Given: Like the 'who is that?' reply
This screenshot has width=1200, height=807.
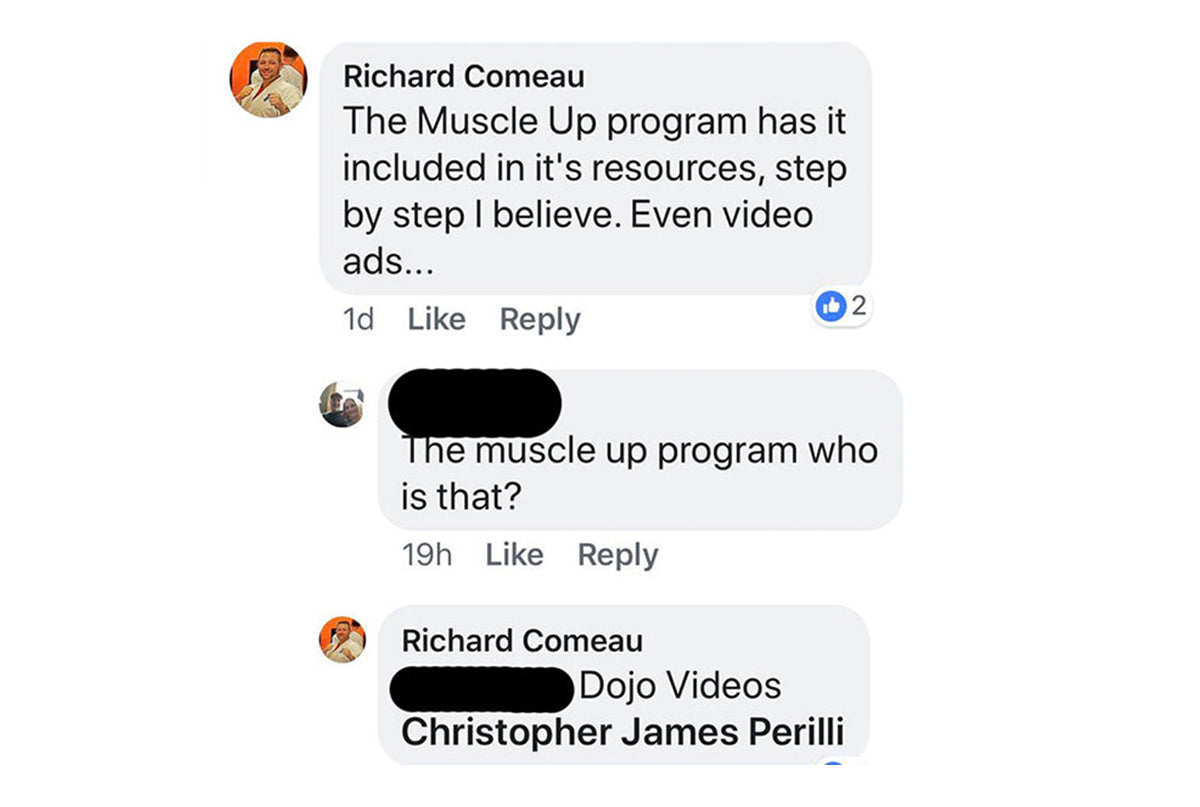Looking at the screenshot, I should pyautogui.click(x=514, y=555).
